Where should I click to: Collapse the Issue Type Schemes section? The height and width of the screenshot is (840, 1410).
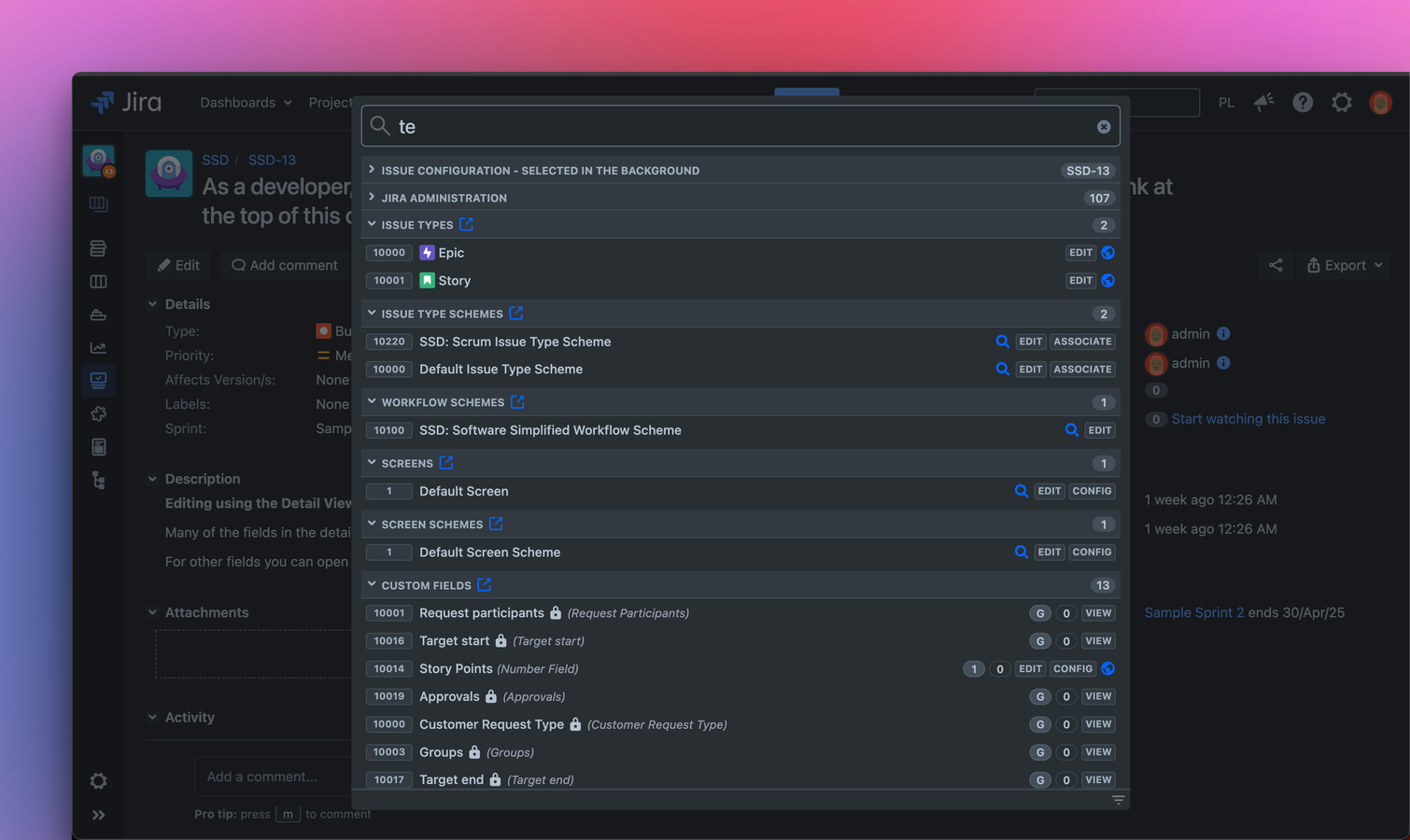(372, 313)
